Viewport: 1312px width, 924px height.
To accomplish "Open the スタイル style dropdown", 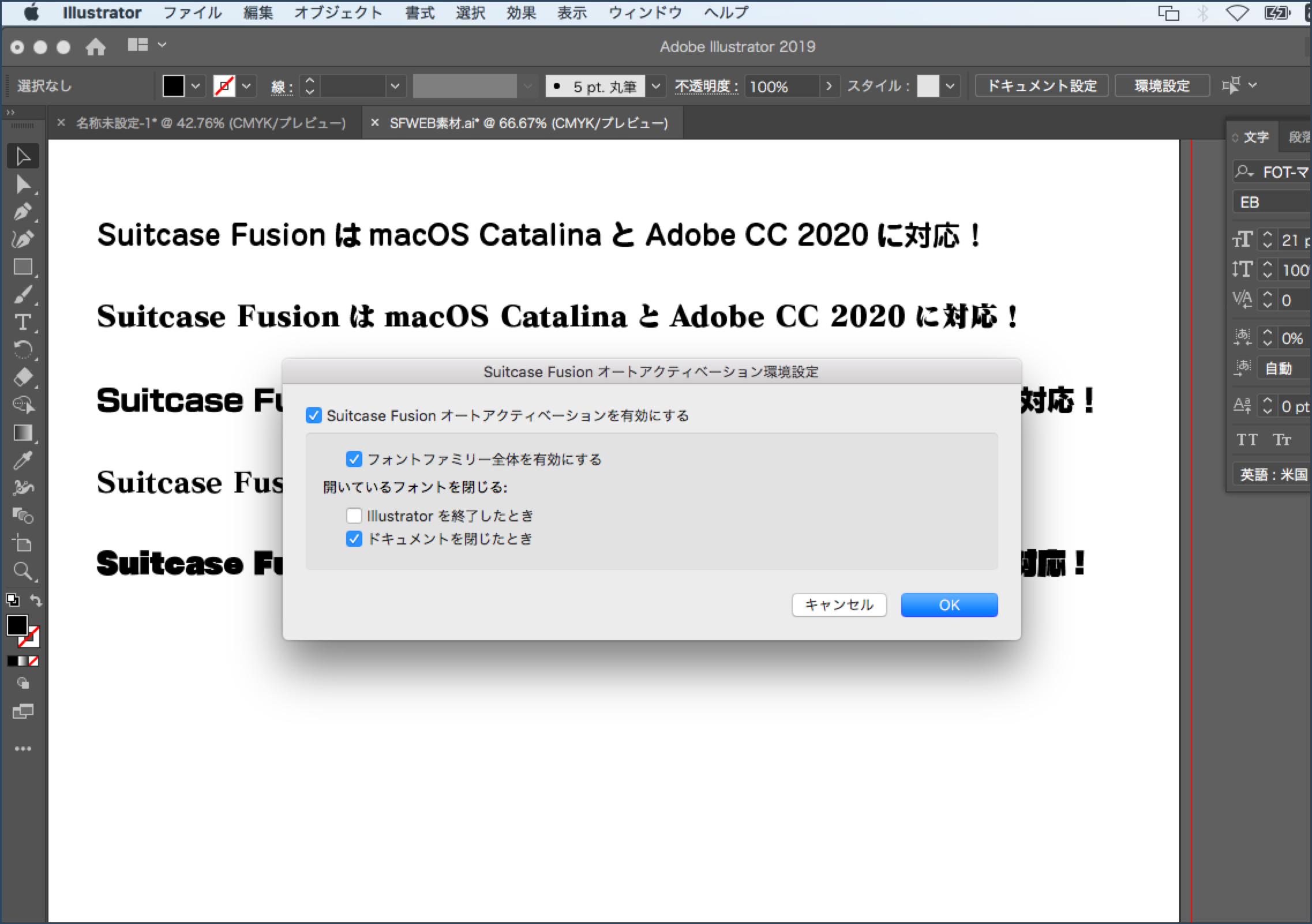I will coord(950,87).
